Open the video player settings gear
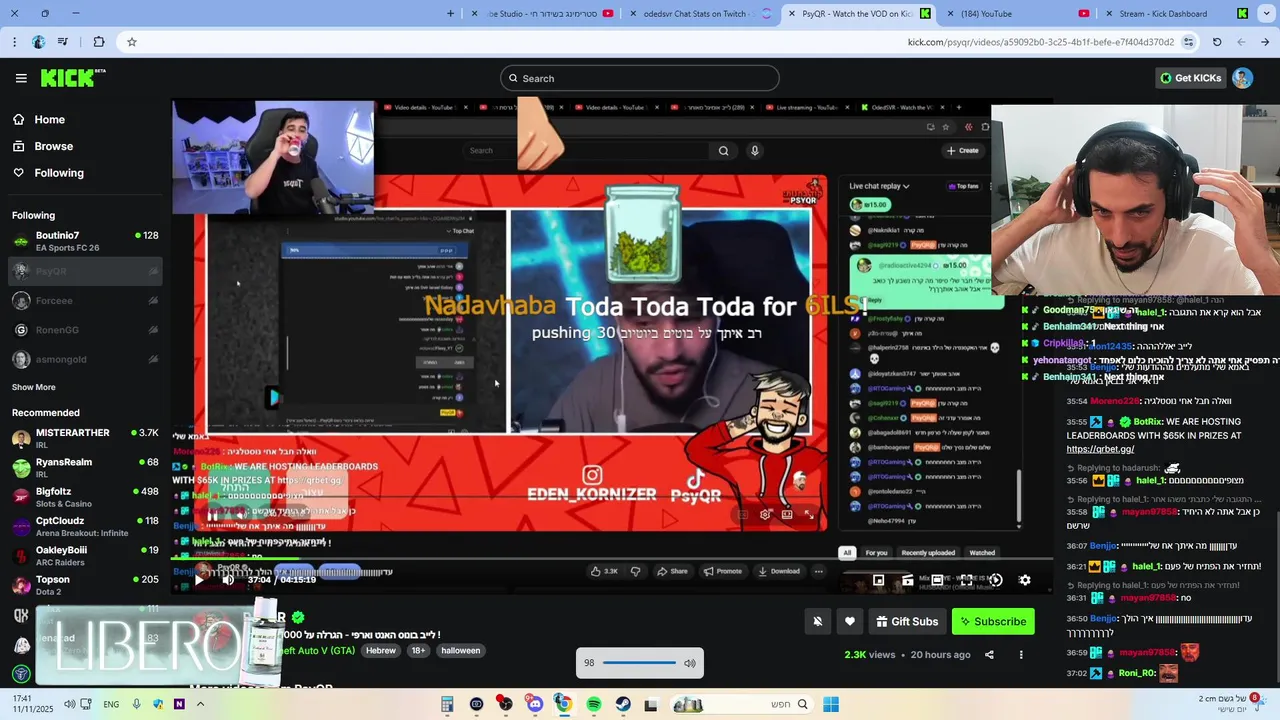The image size is (1280, 720). (x=1024, y=579)
